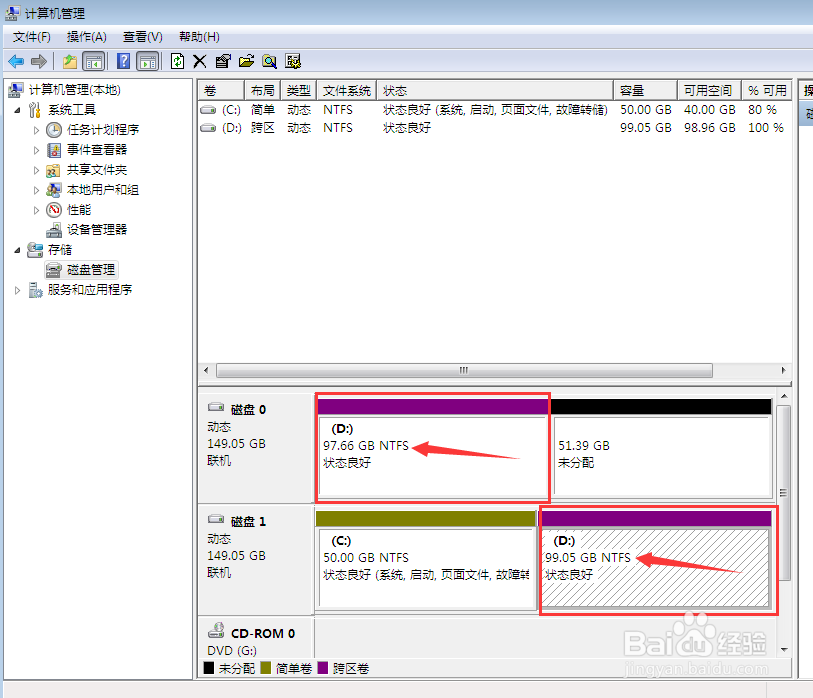Sort by the 状态 column header
The height and width of the screenshot is (698, 813).
[x=495, y=91]
